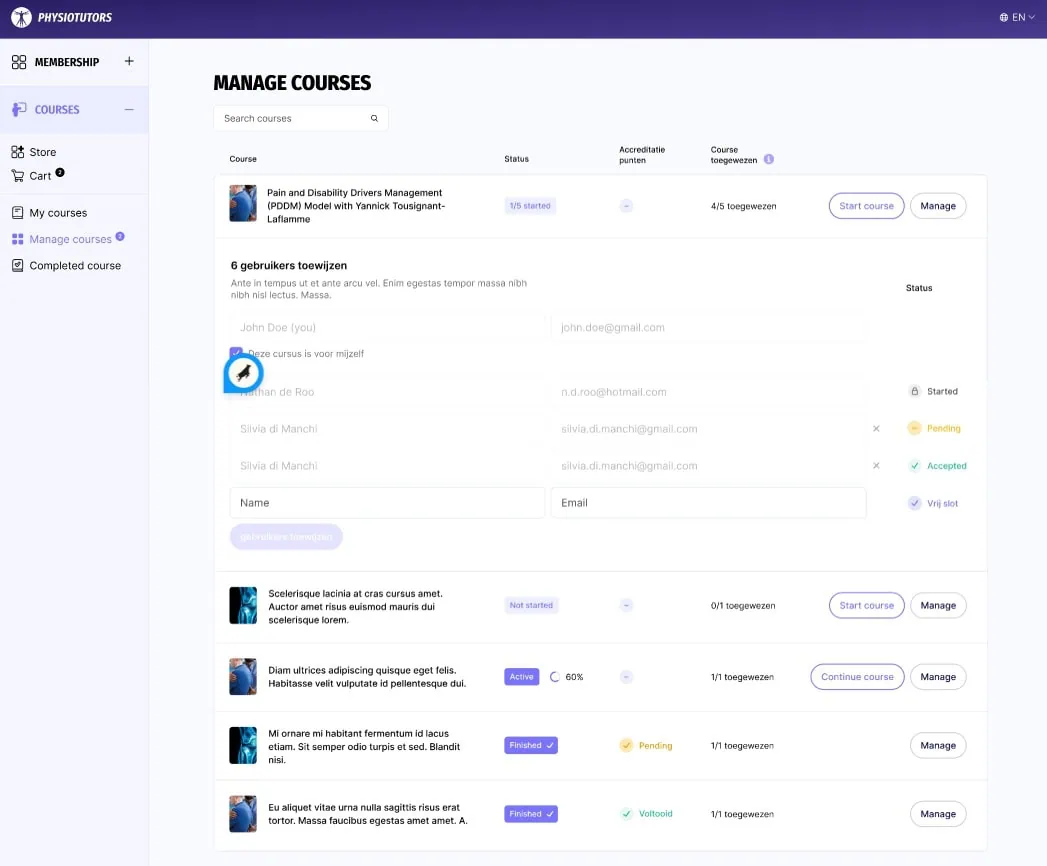The image size is (1047, 866).
Task: Click the search magnifier icon
Action: click(375, 118)
